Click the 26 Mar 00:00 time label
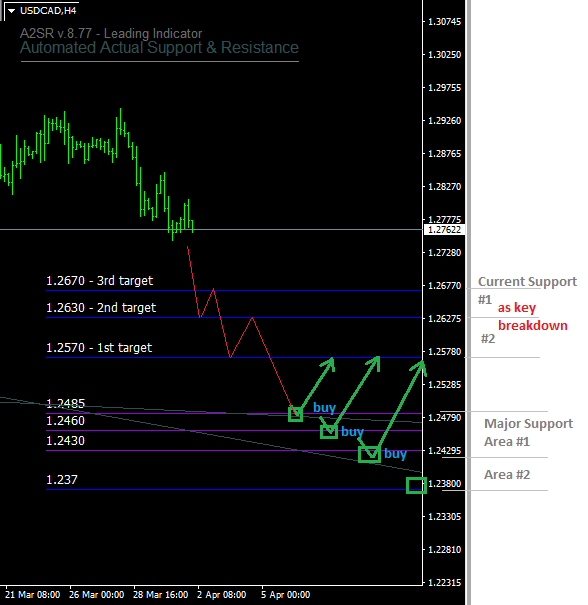The width and height of the screenshot is (588, 605). click(x=97, y=595)
